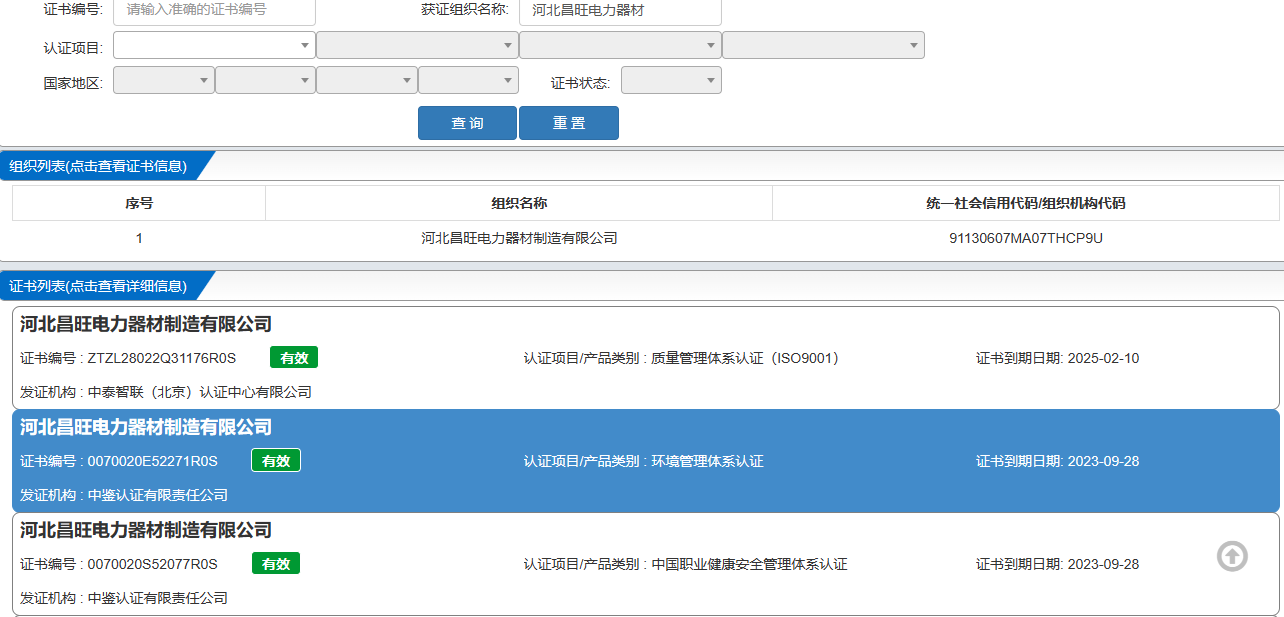
Task: Click sequence number 1 in organization table
Action: coord(139,238)
